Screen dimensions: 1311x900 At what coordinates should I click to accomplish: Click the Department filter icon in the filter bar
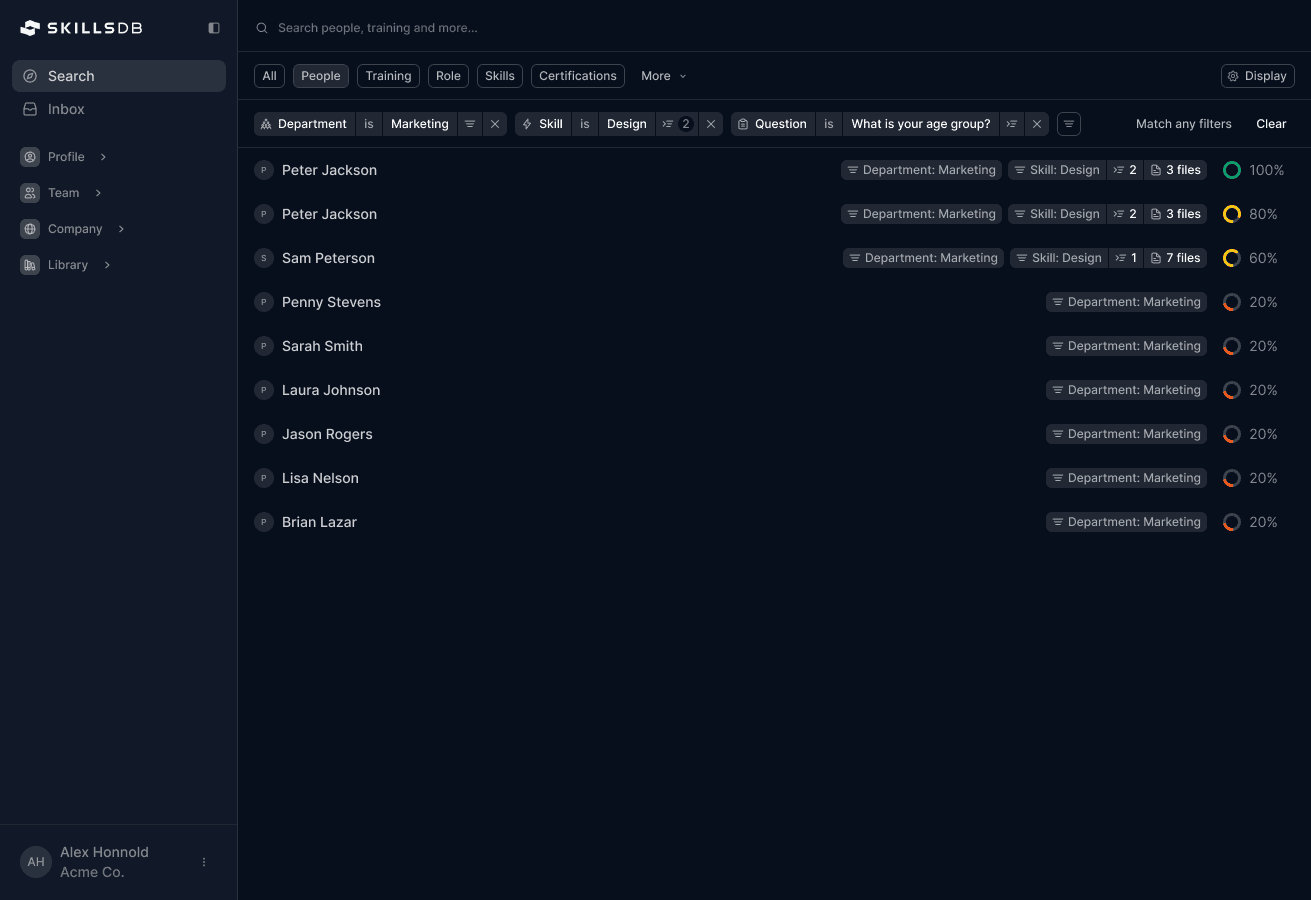point(265,123)
